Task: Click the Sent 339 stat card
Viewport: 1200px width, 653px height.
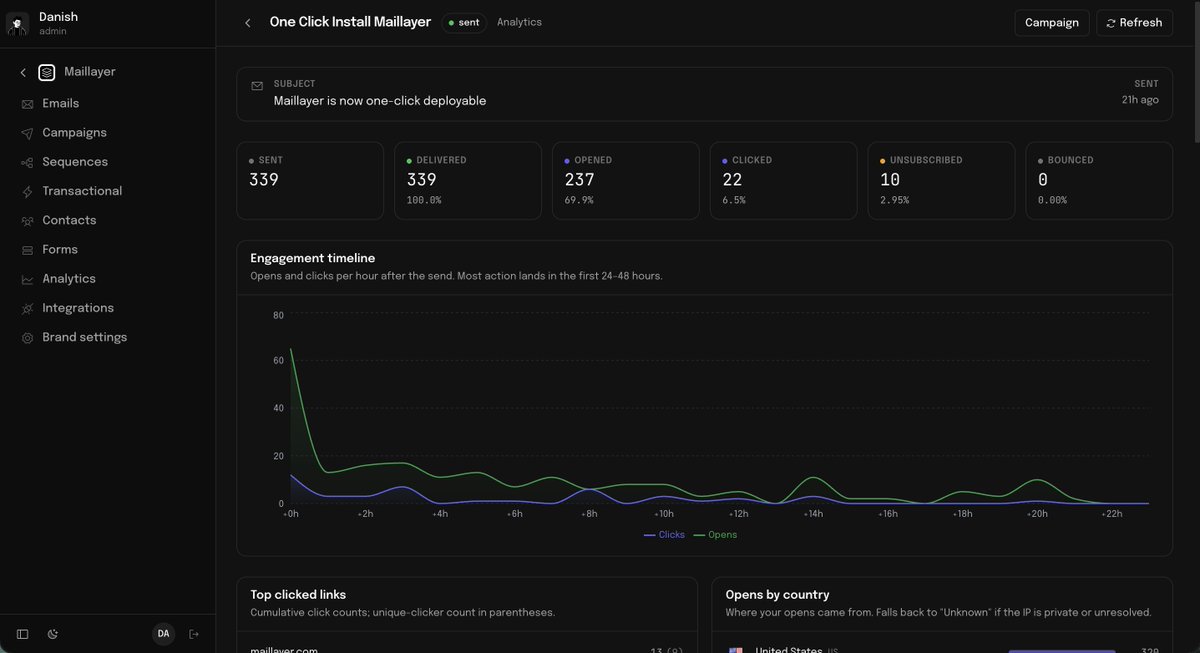Action: coord(310,180)
